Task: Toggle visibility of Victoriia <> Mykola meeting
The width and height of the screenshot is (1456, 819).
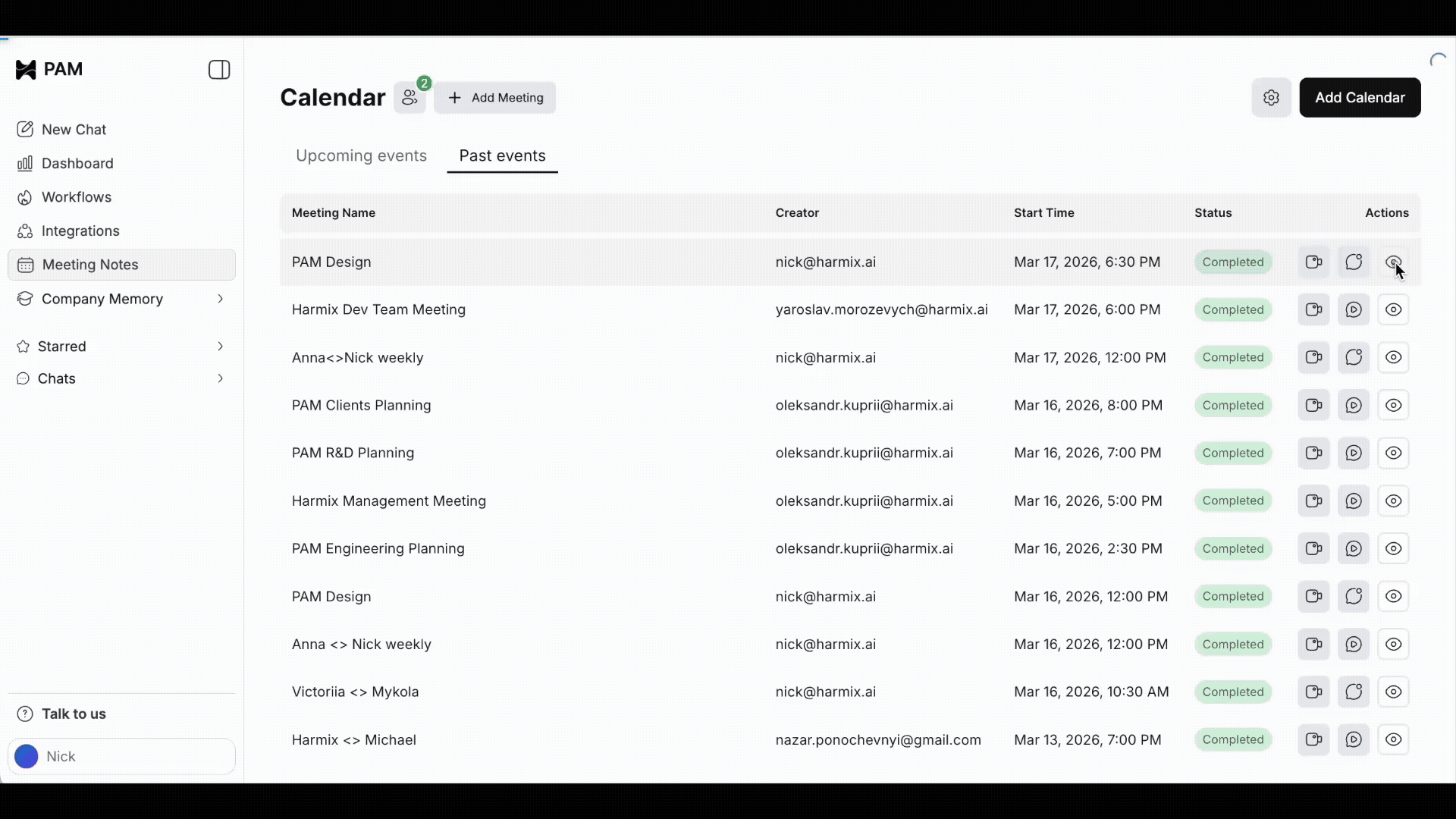Action: point(1395,692)
